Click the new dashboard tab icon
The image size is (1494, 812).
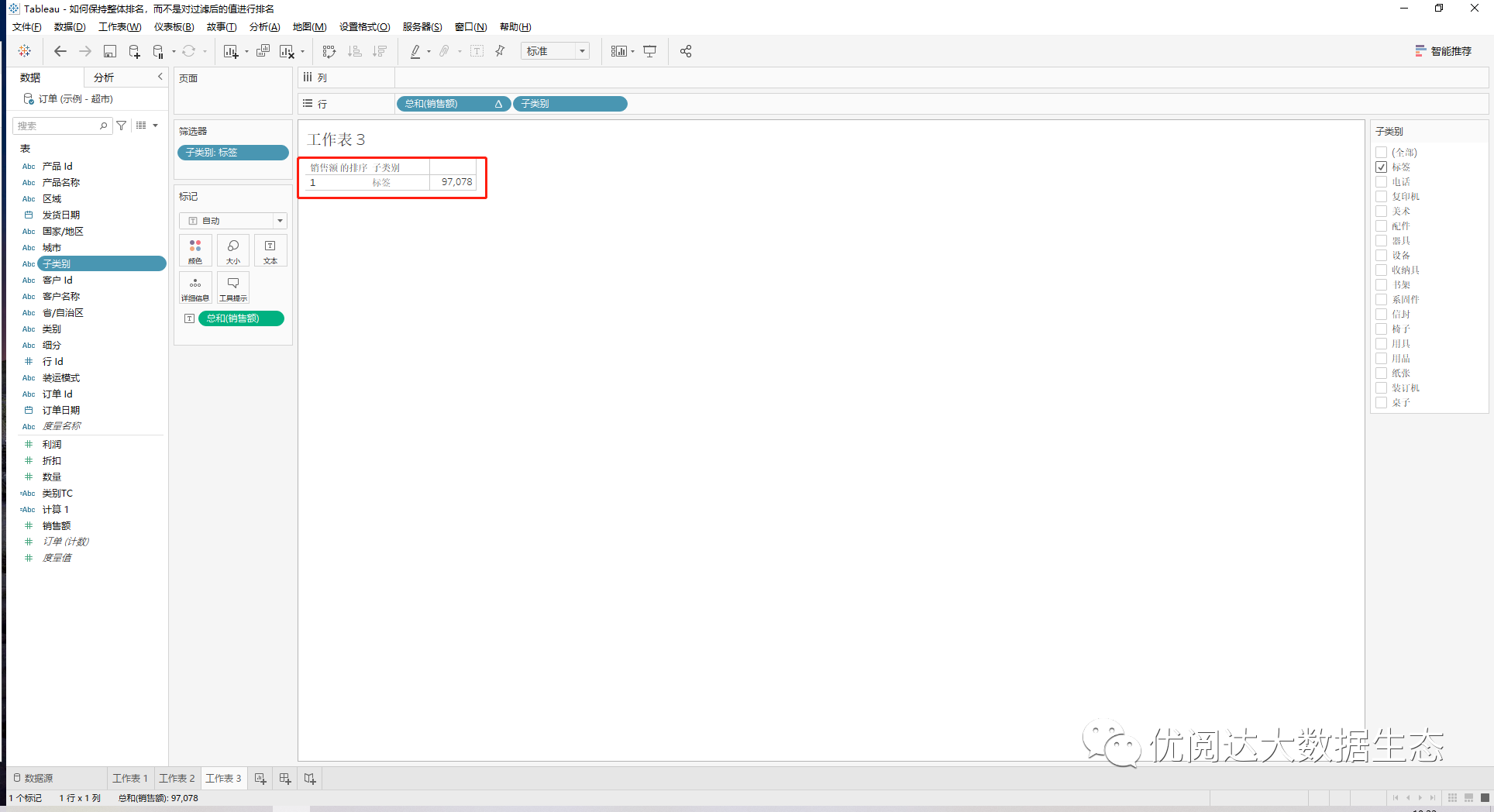[x=285, y=778]
